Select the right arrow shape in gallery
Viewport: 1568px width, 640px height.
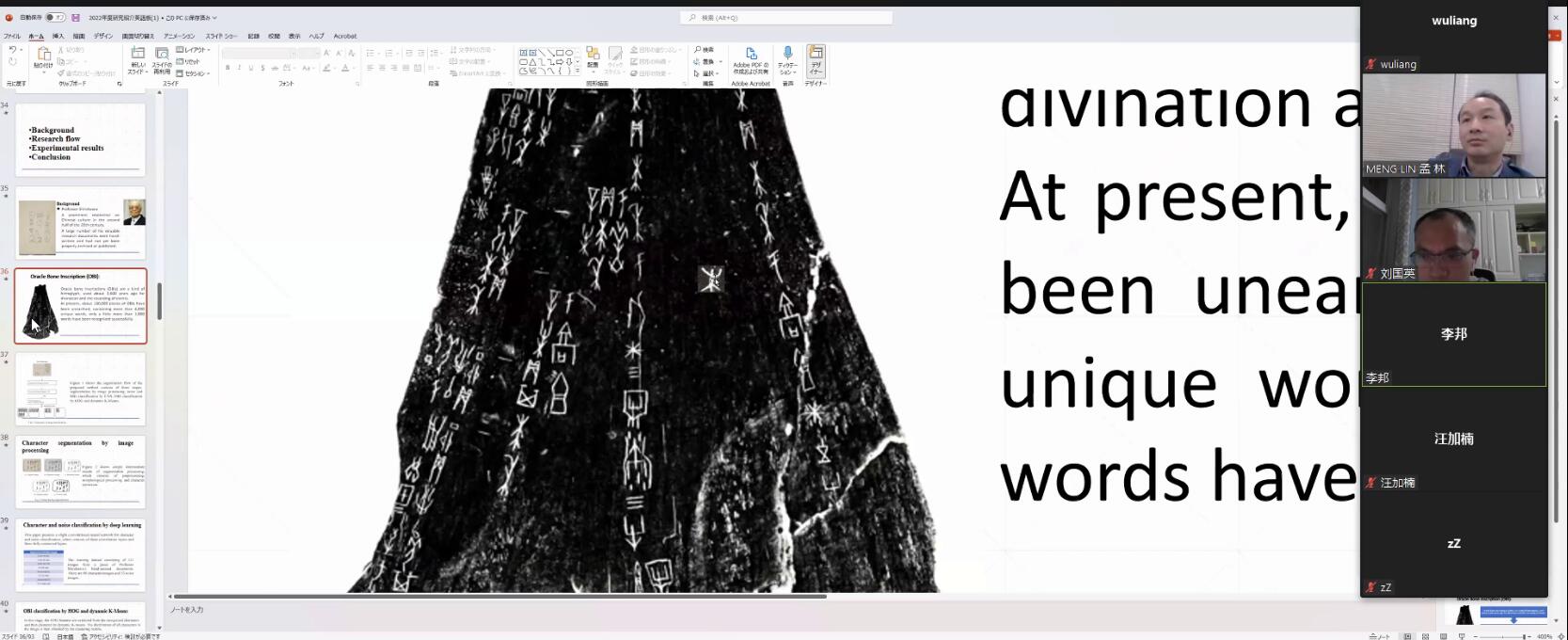point(560,62)
